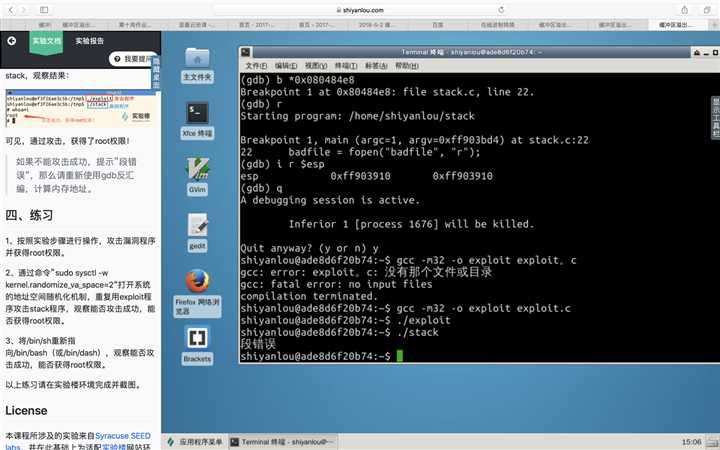Click the "./stack" command line
720x450 pixels.
click(339, 332)
